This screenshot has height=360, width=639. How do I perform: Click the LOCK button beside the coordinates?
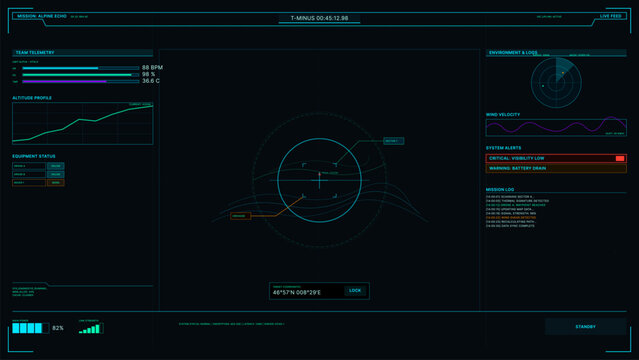[355, 291]
